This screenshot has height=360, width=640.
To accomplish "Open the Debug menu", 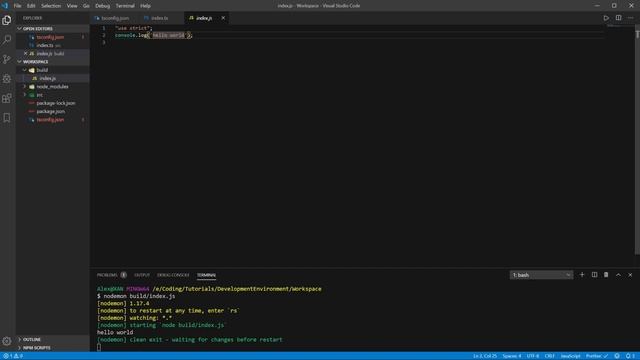I will pyautogui.click(x=102, y=6).
